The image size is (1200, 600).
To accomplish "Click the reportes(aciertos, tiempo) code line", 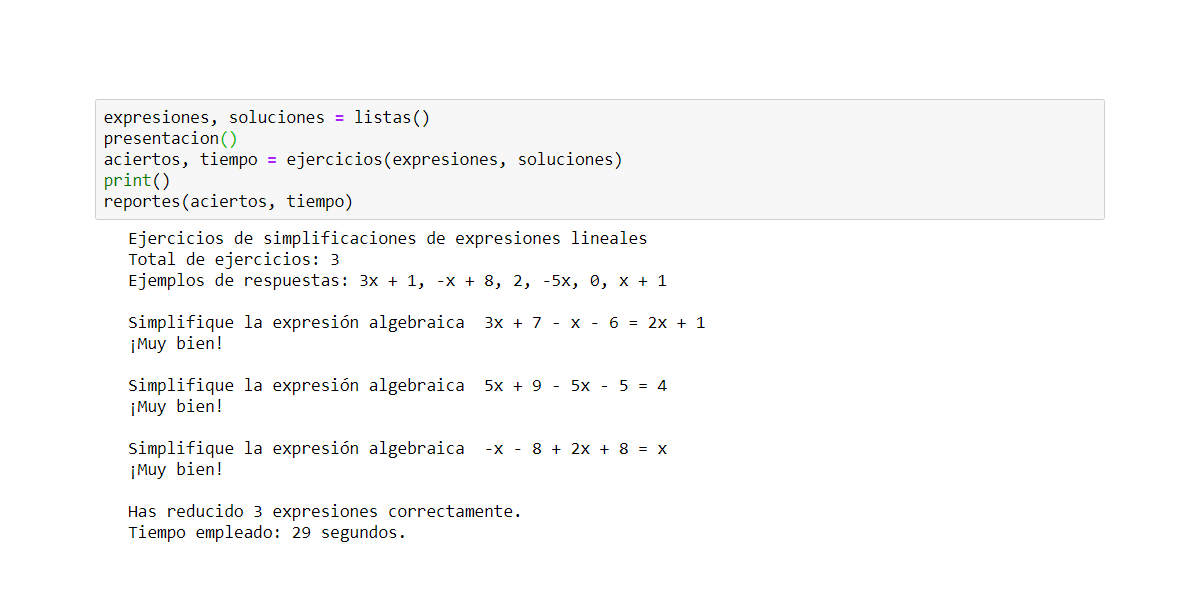I will [228, 202].
